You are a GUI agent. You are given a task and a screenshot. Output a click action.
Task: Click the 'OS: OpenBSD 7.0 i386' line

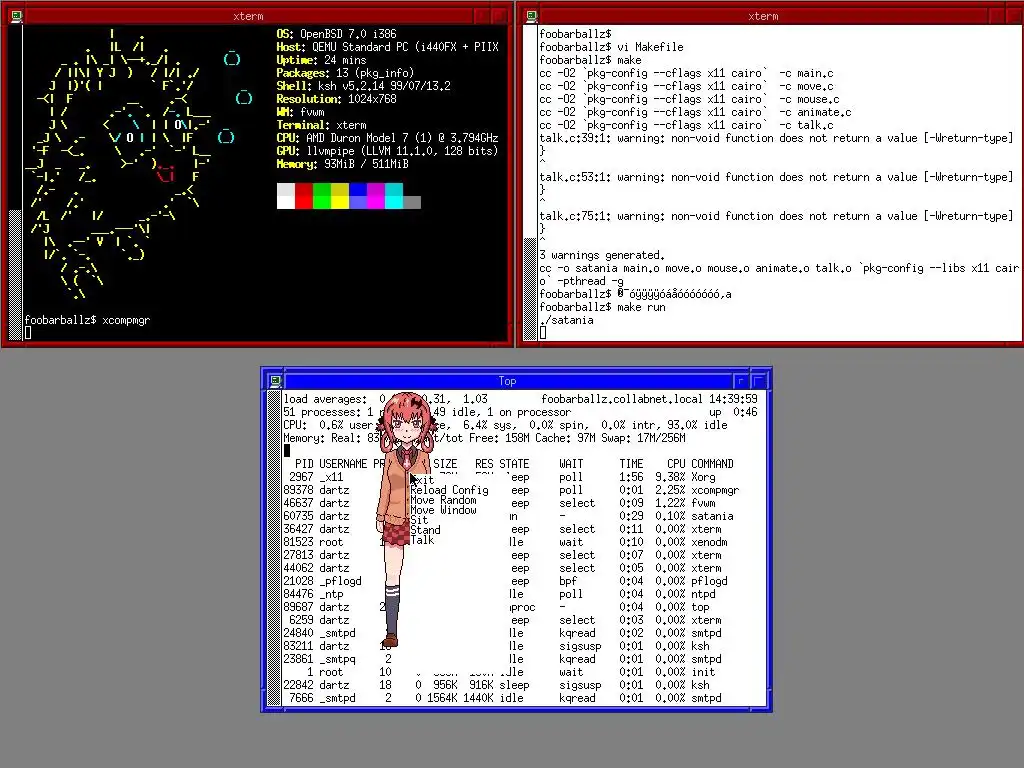pos(336,34)
